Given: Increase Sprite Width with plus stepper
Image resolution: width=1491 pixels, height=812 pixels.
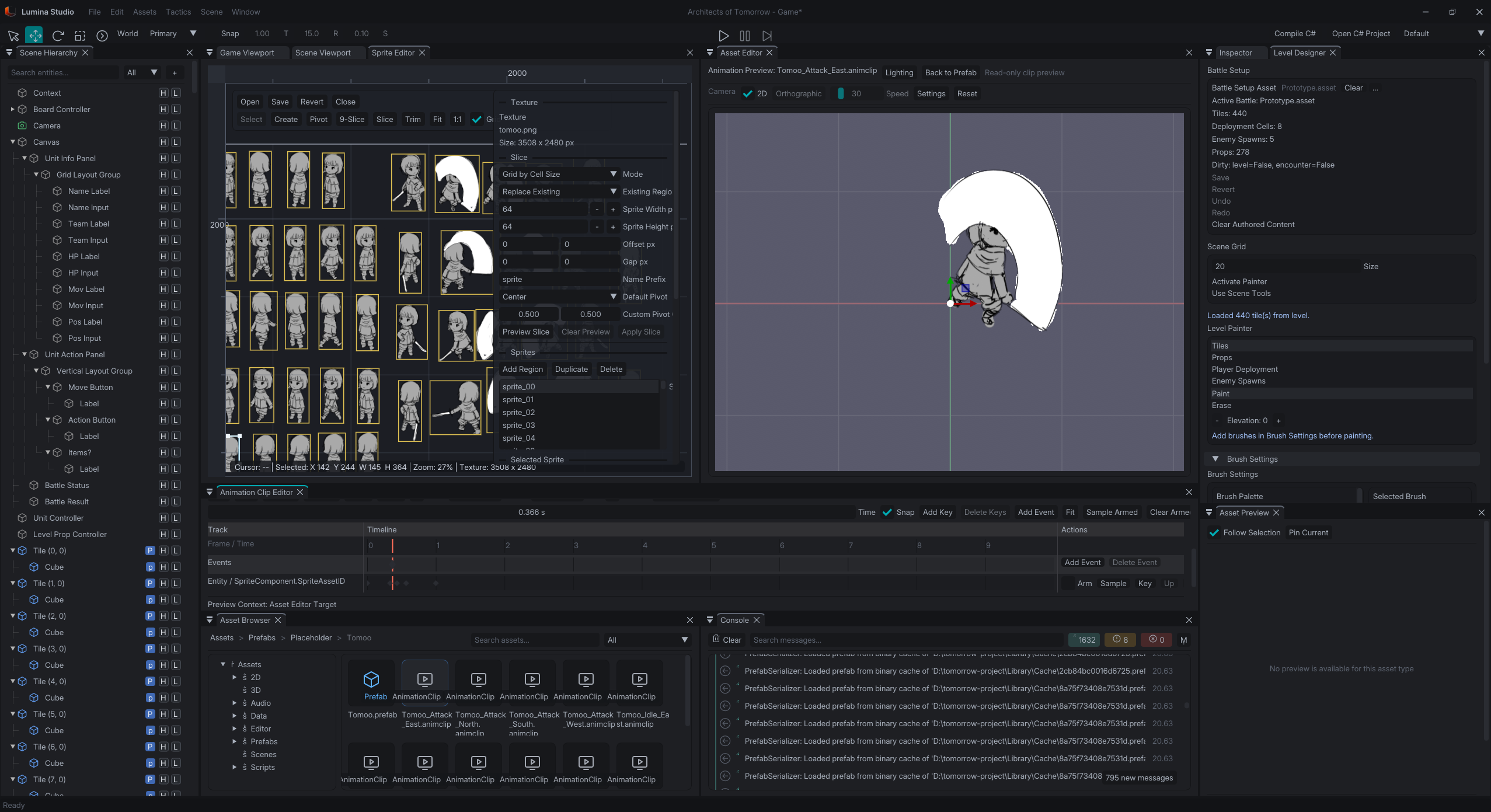Looking at the screenshot, I should coord(612,209).
